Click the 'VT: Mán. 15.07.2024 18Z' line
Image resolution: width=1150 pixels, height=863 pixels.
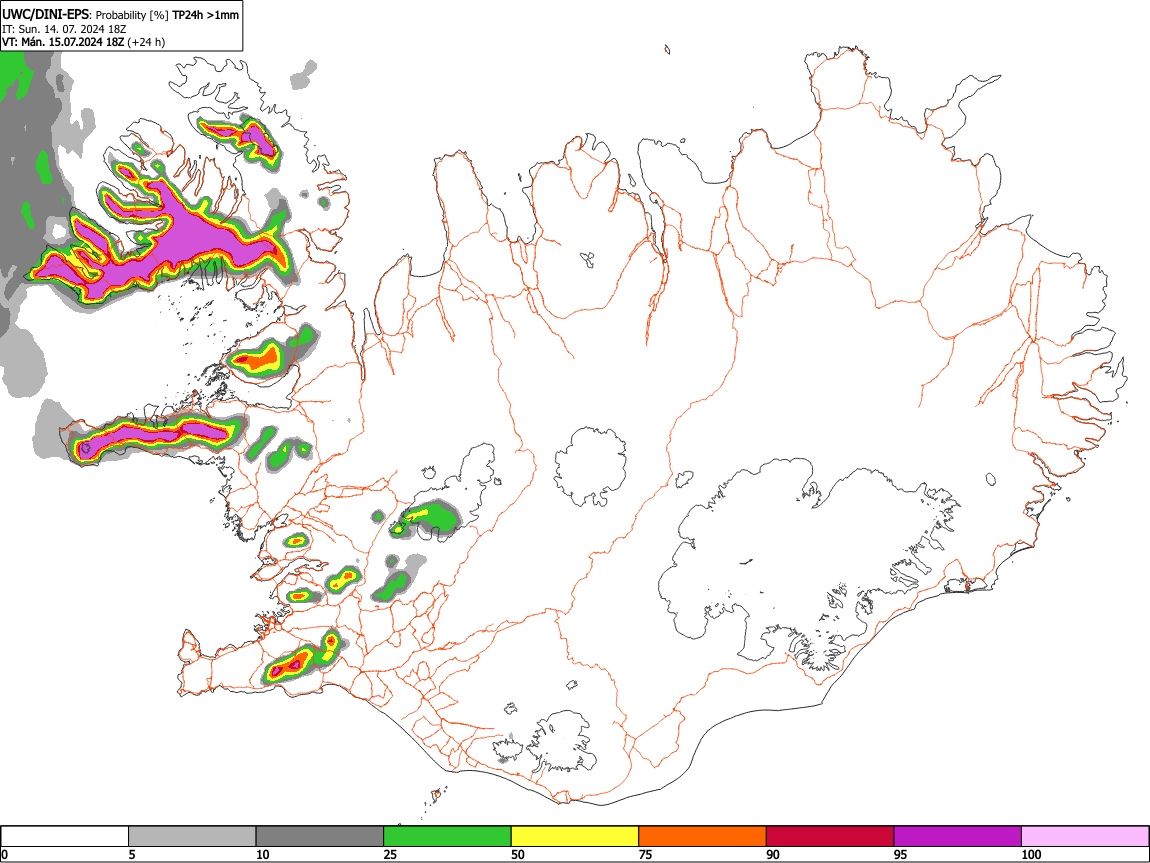coord(63,42)
